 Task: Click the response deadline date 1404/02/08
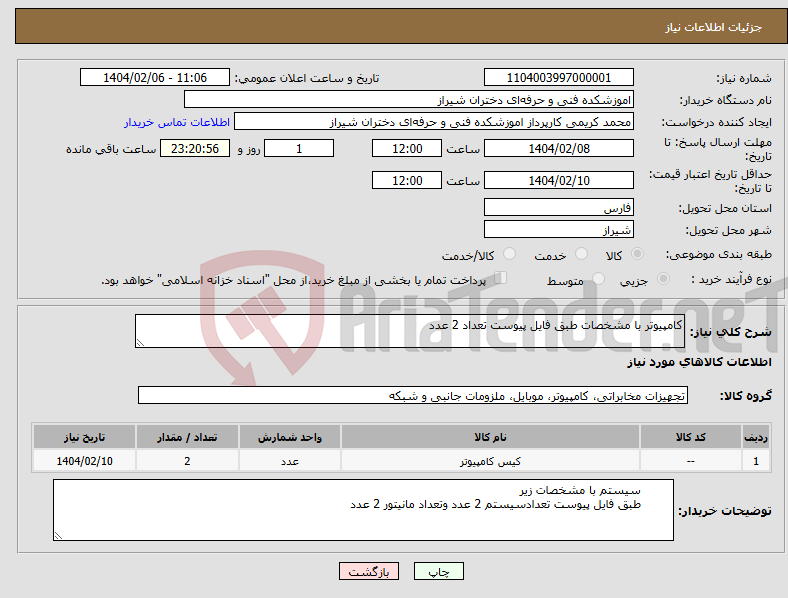558,148
